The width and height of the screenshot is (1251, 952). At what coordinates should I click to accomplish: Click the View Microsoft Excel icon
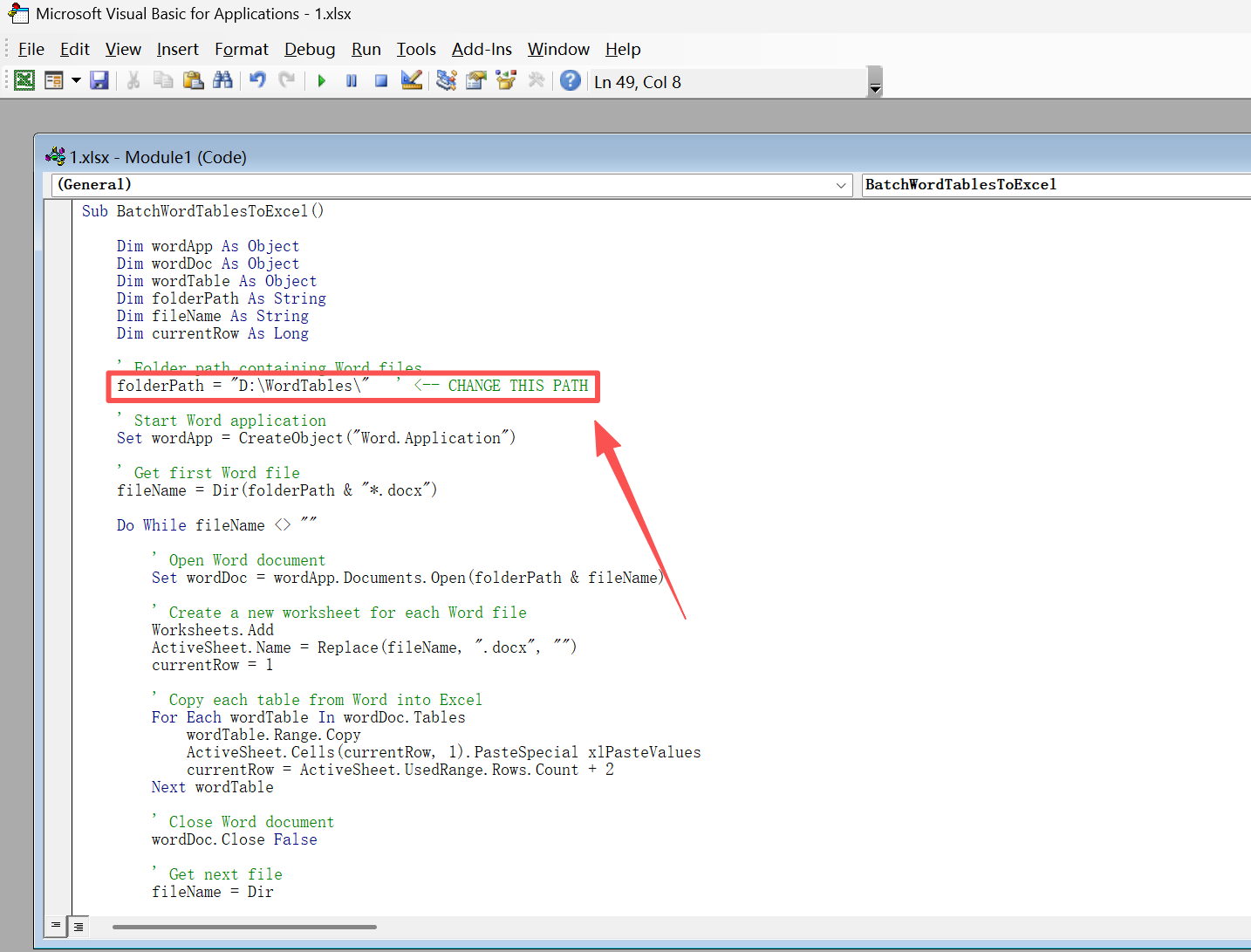coord(24,80)
